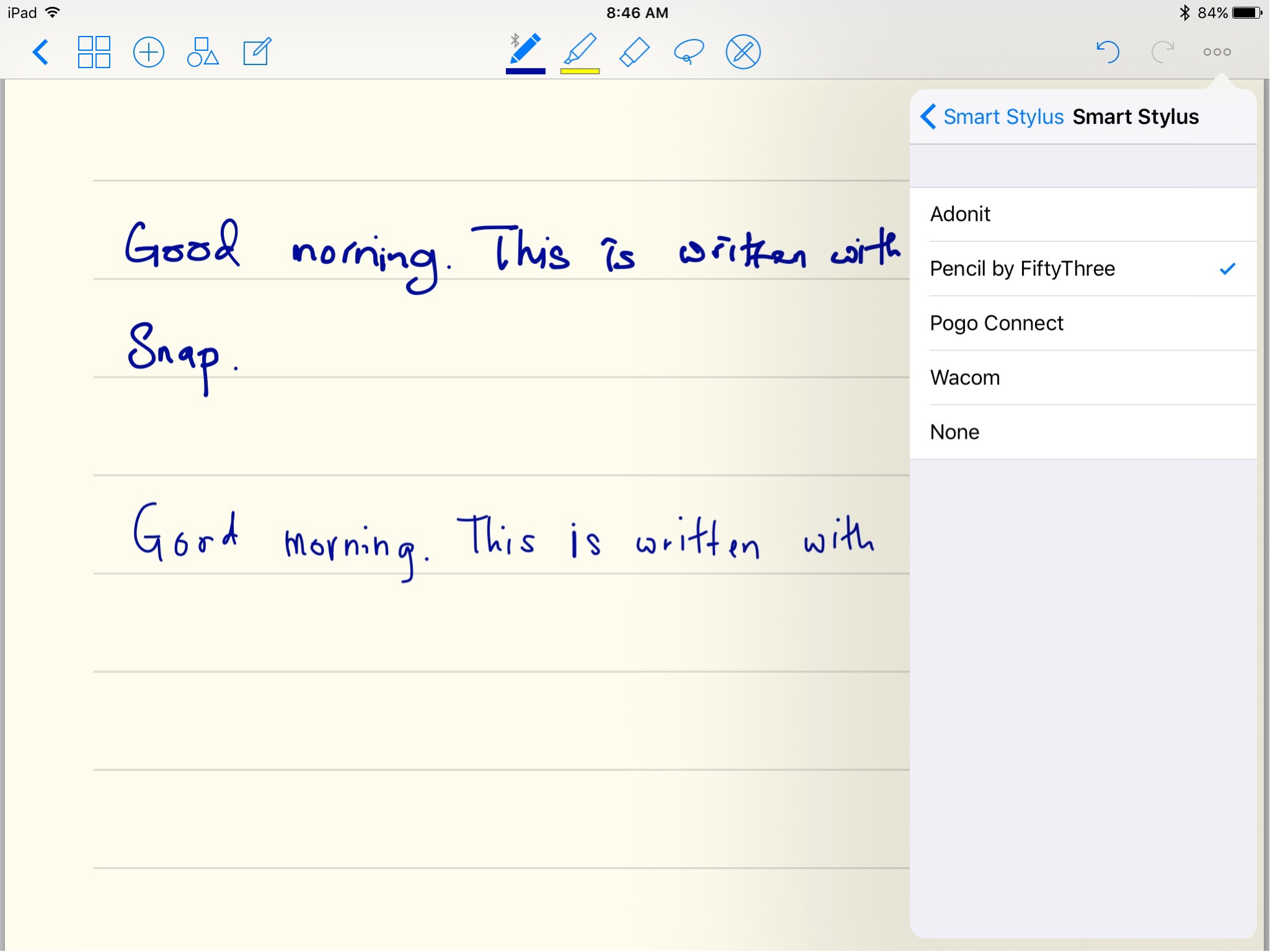Image resolution: width=1270 pixels, height=952 pixels.
Task: Toggle the crossed-out pen read-only mode icon
Action: 743,52
